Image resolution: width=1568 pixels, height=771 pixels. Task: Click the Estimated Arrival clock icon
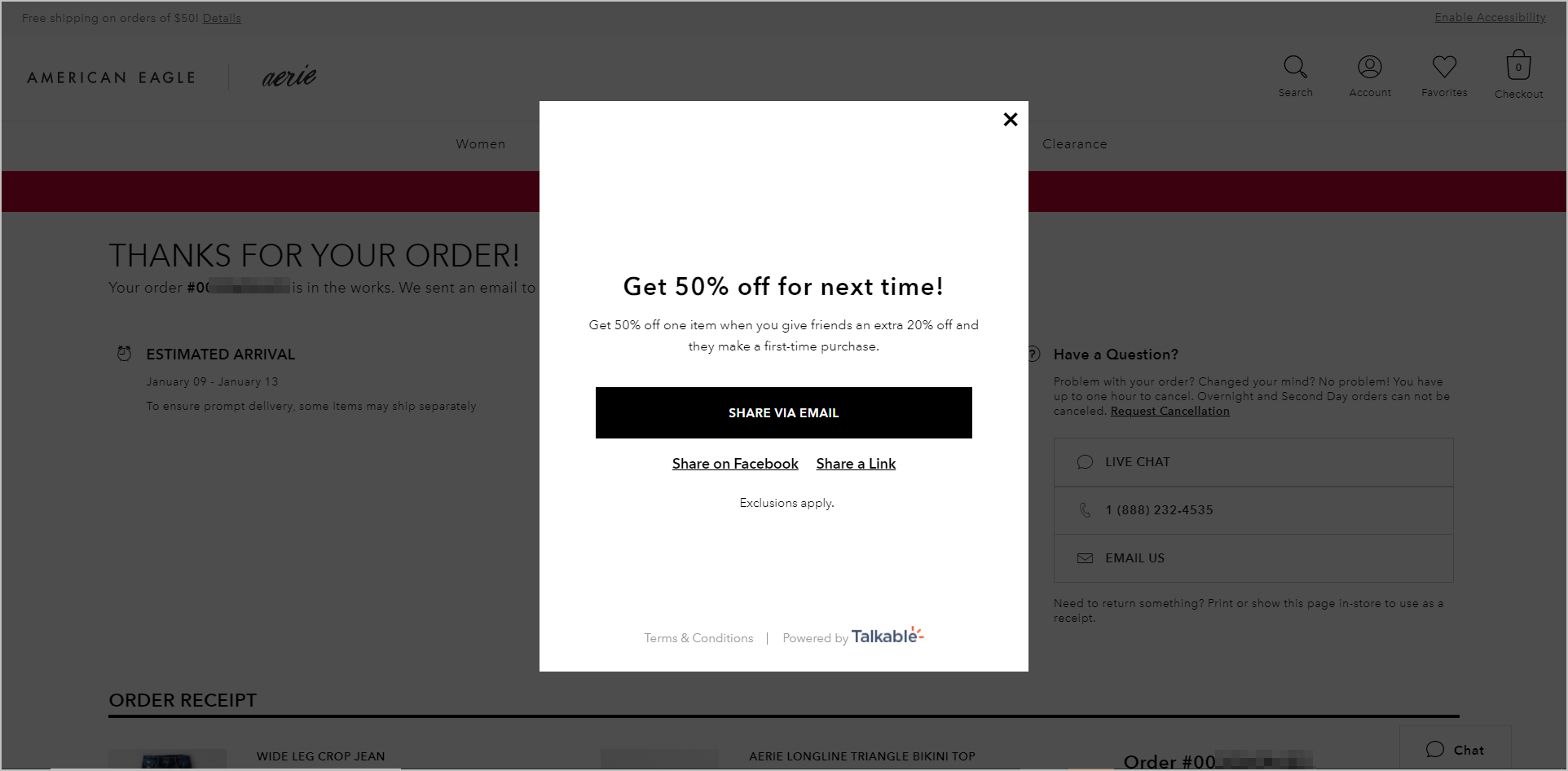point(124,353)
